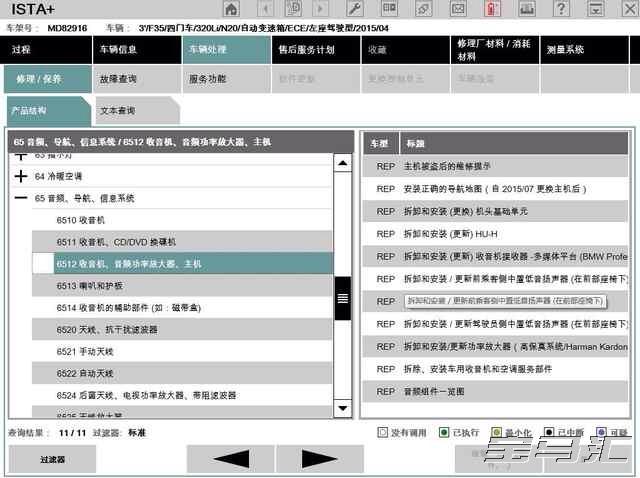This screenshot has width=640, height=478.
Task: Click scroll up arrow of product tree
Action: coord(343,163)
